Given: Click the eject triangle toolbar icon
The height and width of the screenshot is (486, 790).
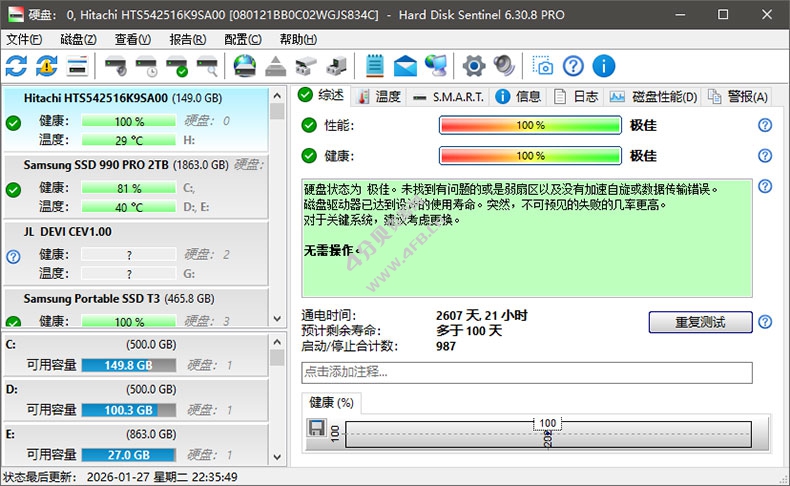Looking at the screenshot, I should click(x=276, y=66).
